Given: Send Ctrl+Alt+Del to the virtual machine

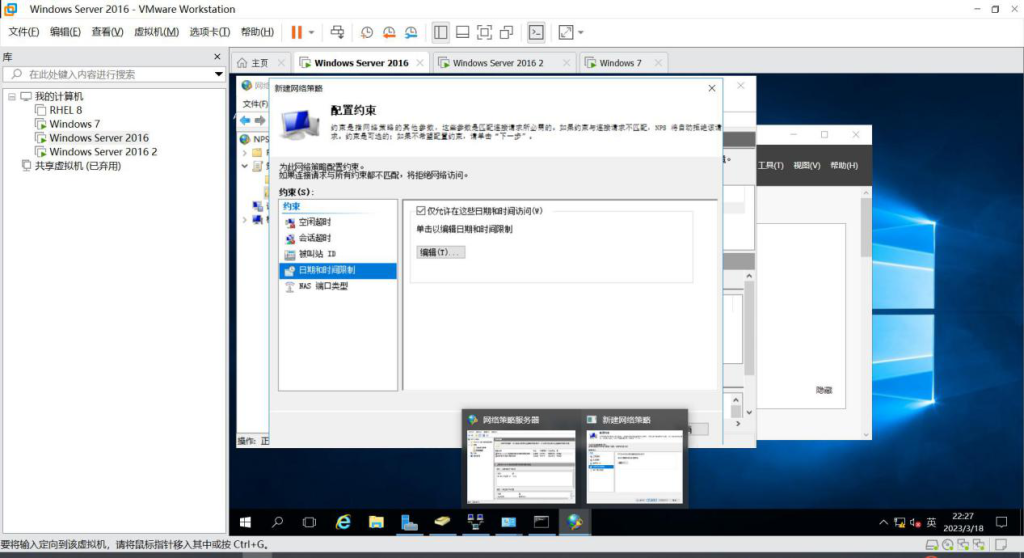Looking at the screenshot, I should [x=337, y=32].
